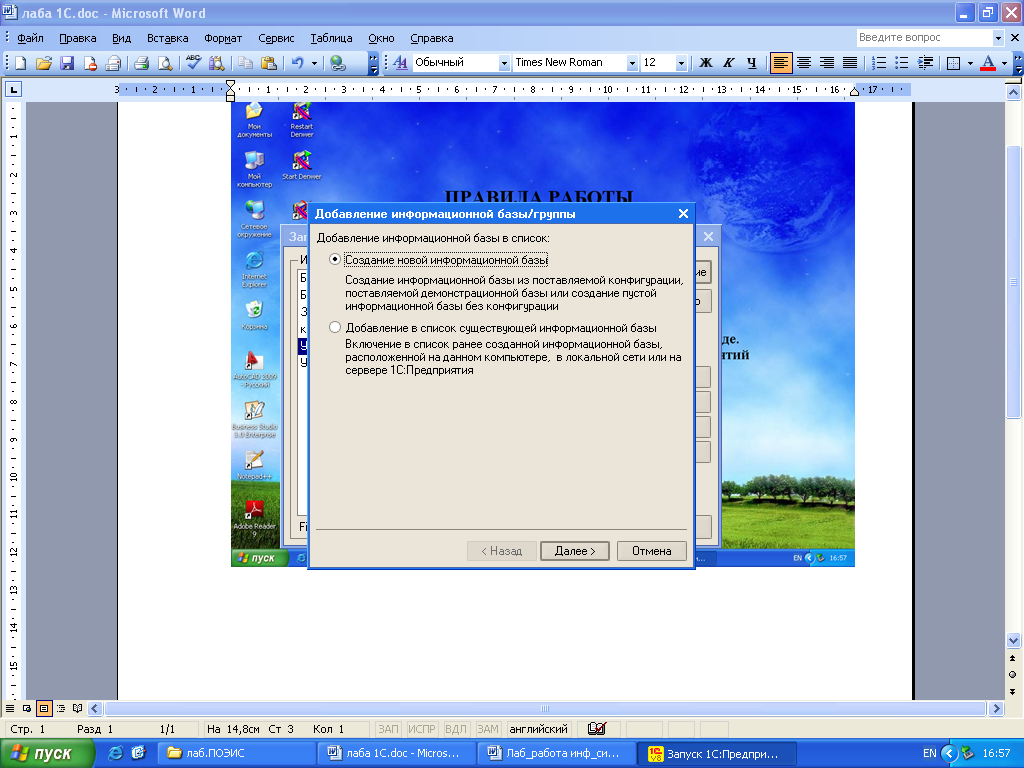1024x768 pixels.
Task: Open the Styles and Formatting pane icon
Action: pos(400,63)
